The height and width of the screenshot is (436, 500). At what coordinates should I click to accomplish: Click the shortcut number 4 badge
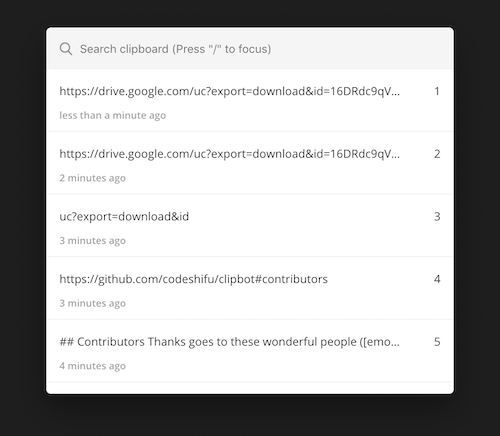437,279
